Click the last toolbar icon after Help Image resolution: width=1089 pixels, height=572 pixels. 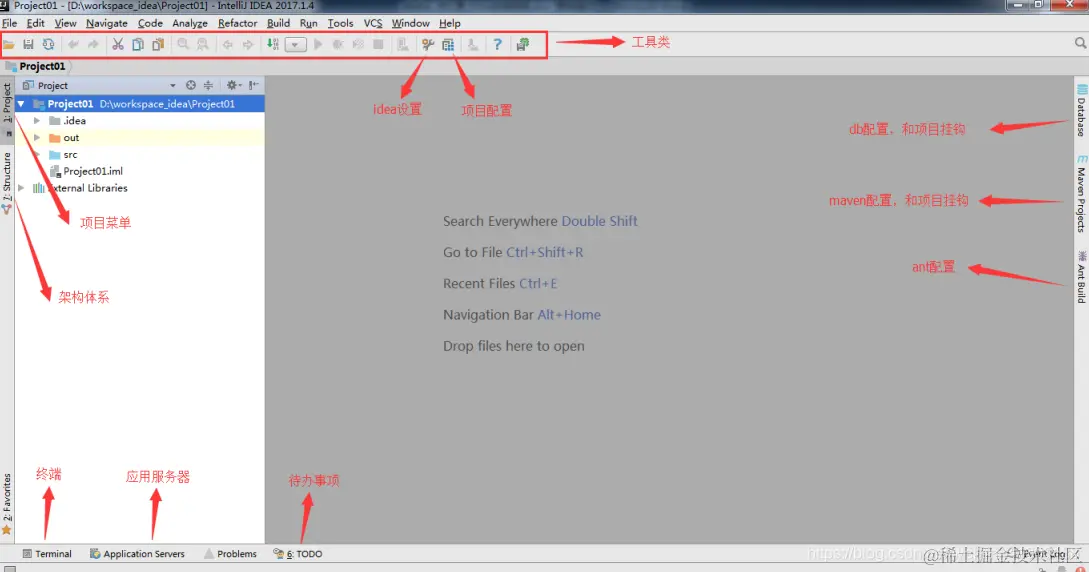coord(522,44)
